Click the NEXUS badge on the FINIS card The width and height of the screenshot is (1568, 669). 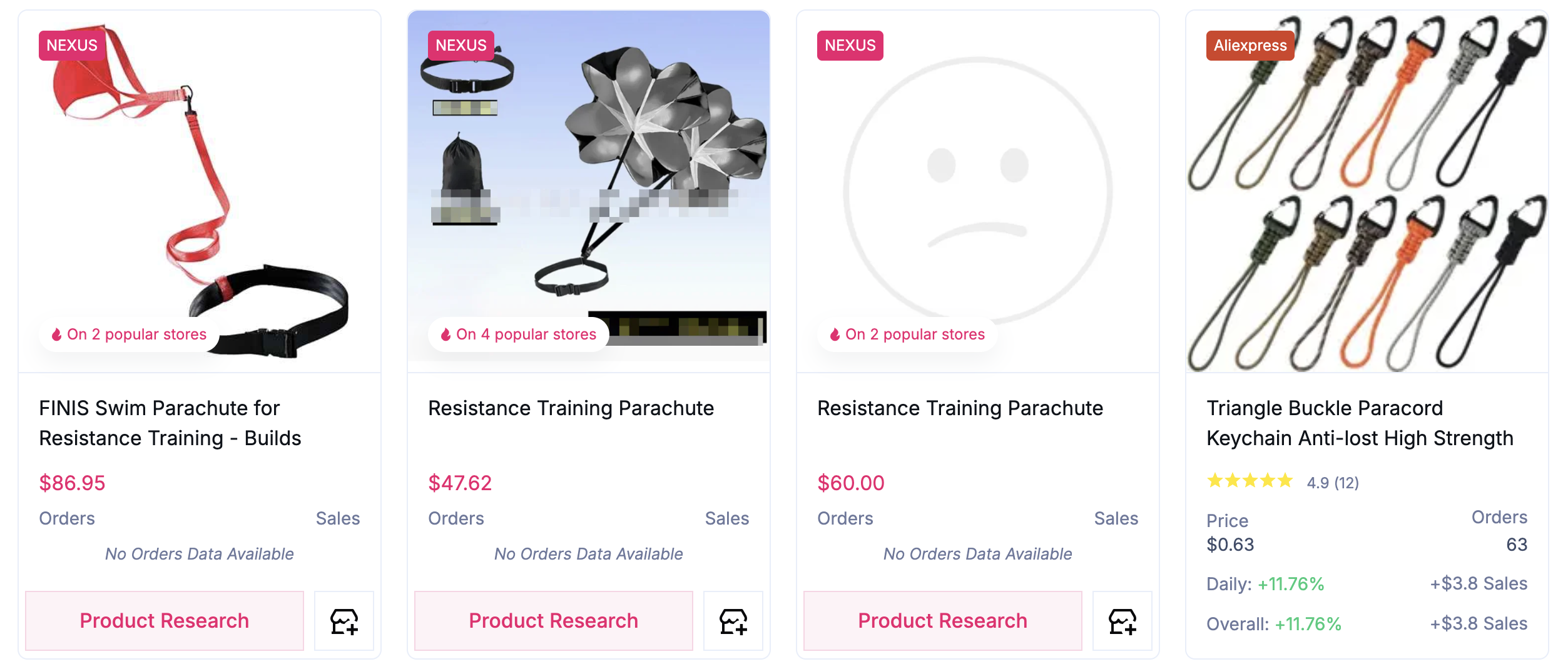pos(71,45)
